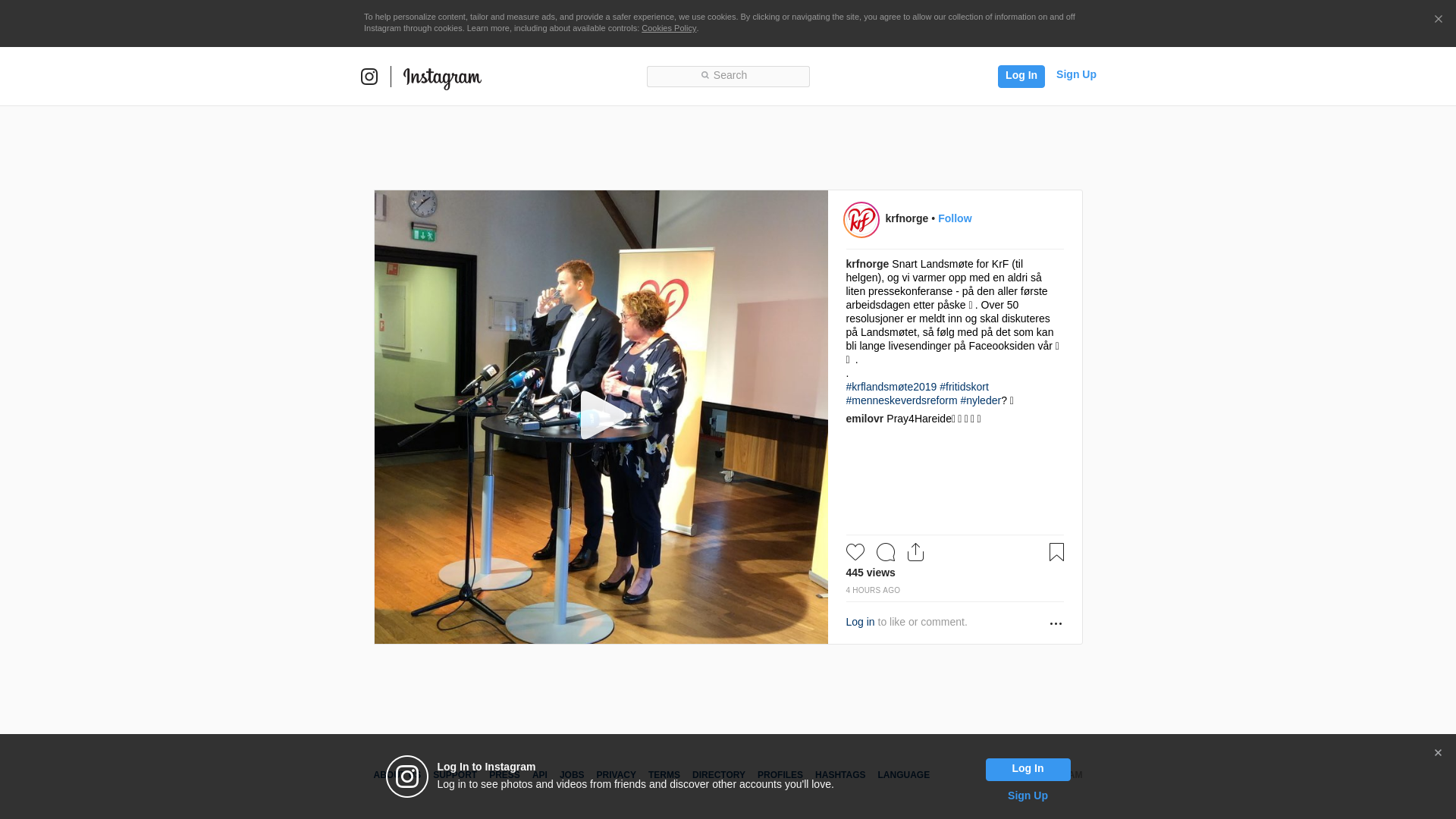
Task: Play the press conference video
Action: (601, 416)
